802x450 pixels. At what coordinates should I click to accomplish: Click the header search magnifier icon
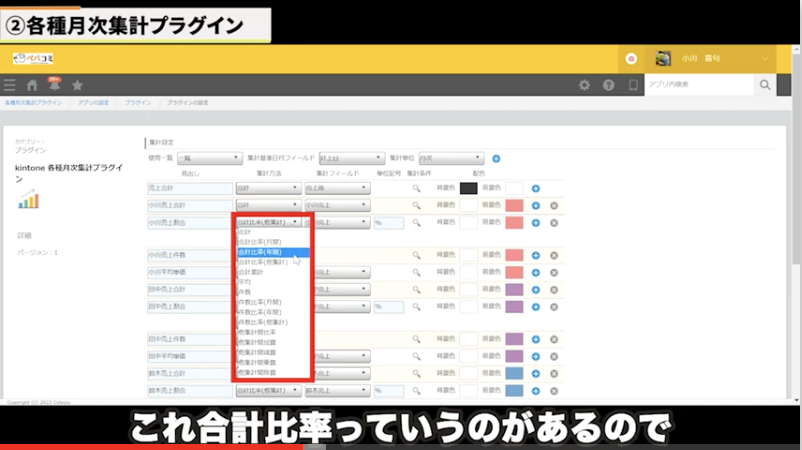point(765,86)
